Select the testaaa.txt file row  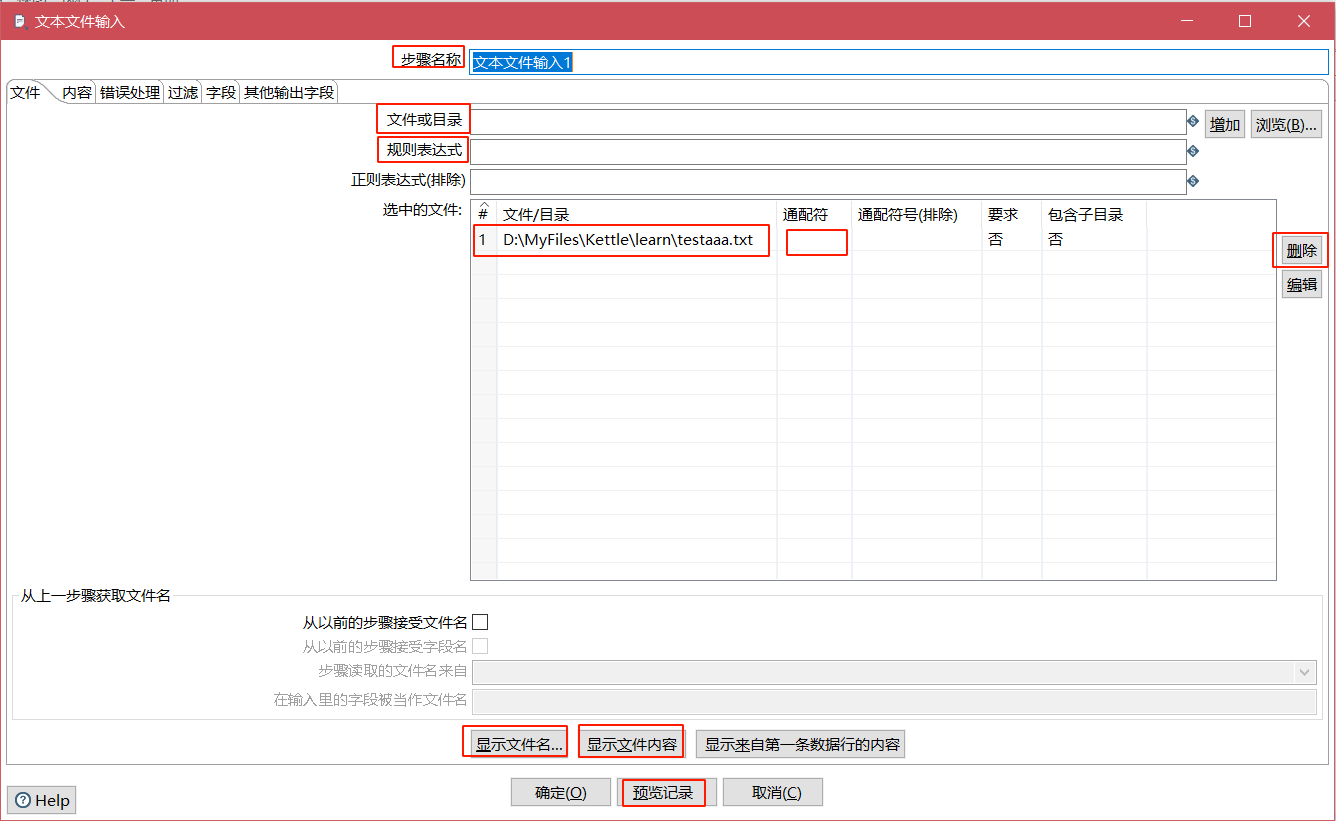click(x=627, y=240)
